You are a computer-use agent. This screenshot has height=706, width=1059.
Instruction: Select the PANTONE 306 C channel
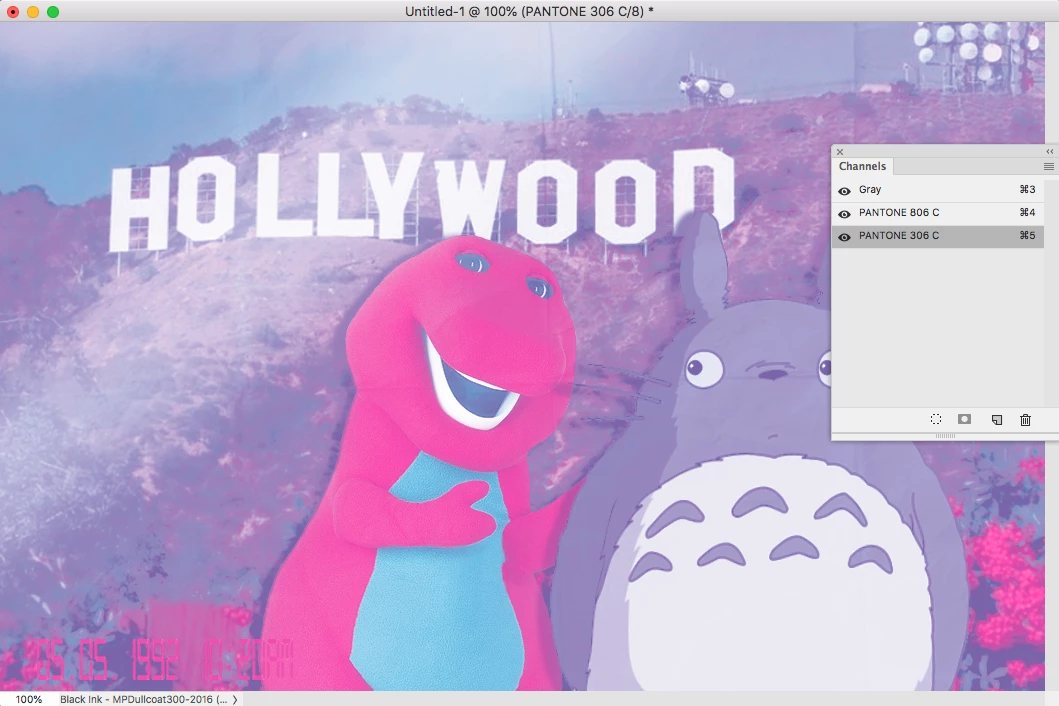pyautogui.click(x=938, y=236)
